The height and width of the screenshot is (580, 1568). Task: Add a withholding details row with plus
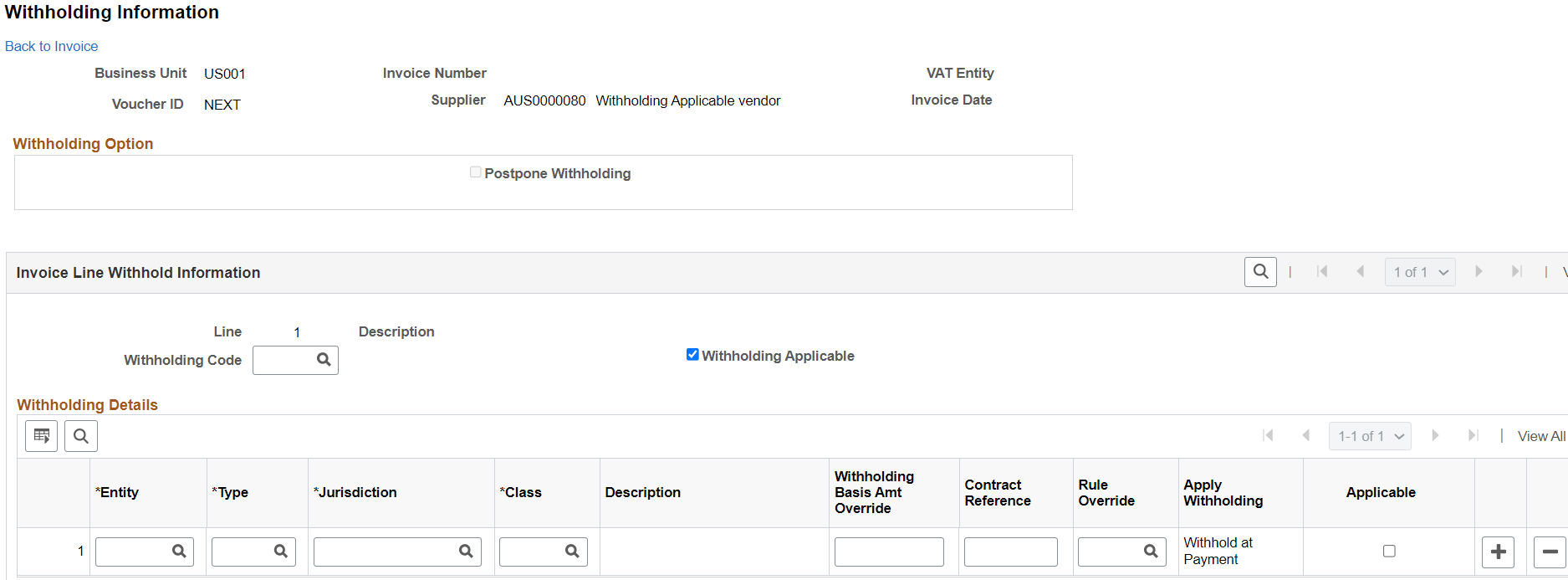pos(1498,552)
